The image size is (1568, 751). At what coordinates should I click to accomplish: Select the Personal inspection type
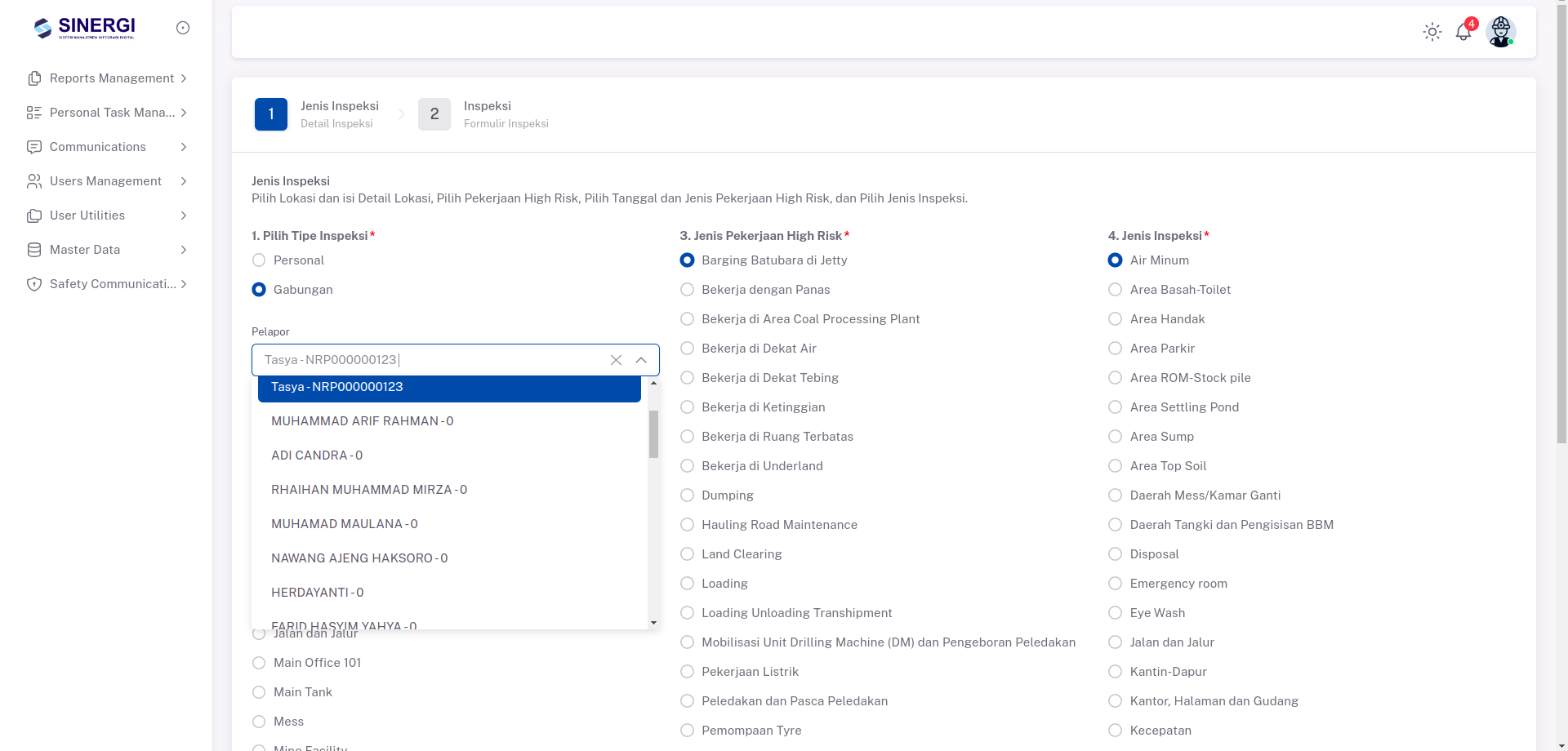point(259,260)
